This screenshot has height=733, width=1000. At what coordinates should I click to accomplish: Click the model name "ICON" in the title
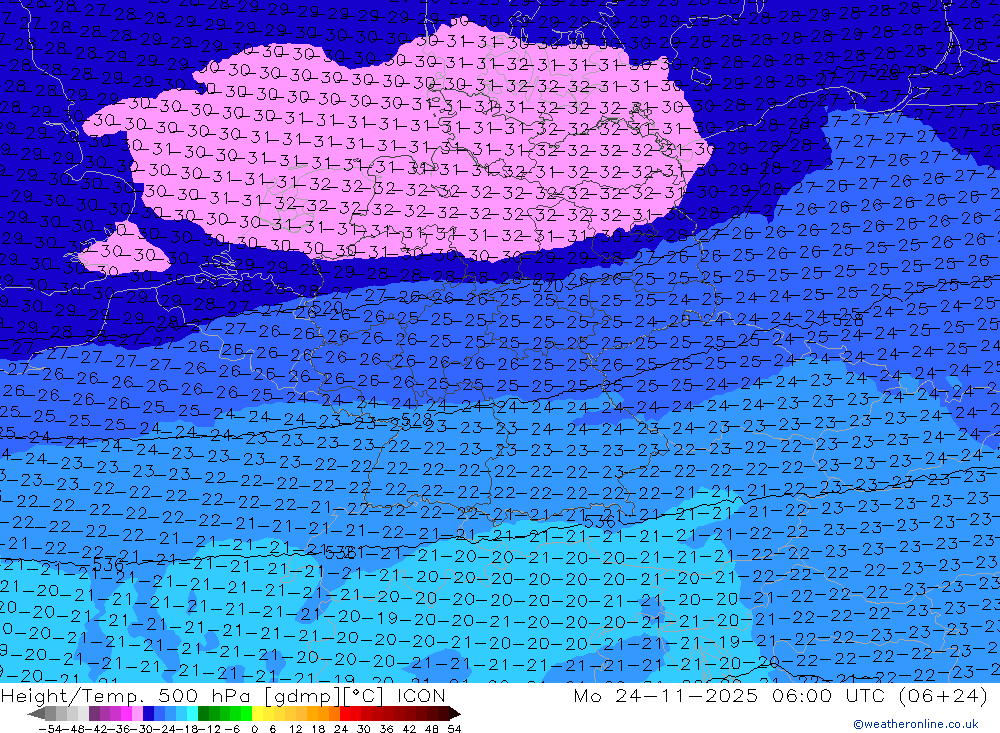point(421,696)
